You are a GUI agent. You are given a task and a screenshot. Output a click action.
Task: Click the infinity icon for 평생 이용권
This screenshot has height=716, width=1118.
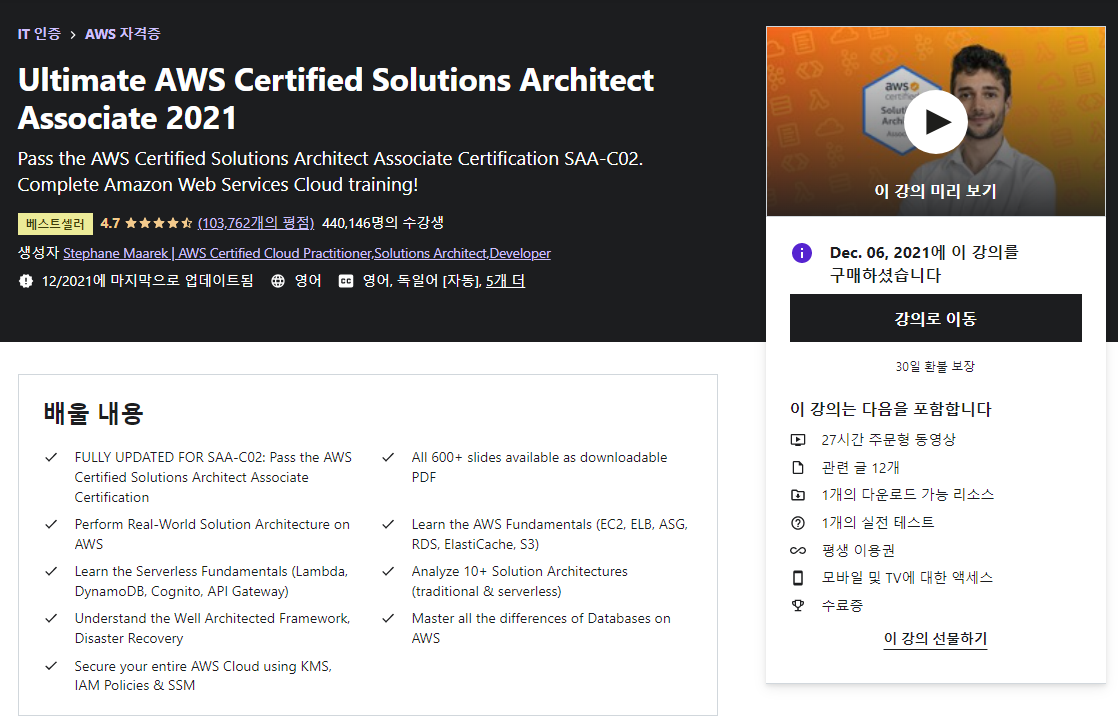[798, 551]
